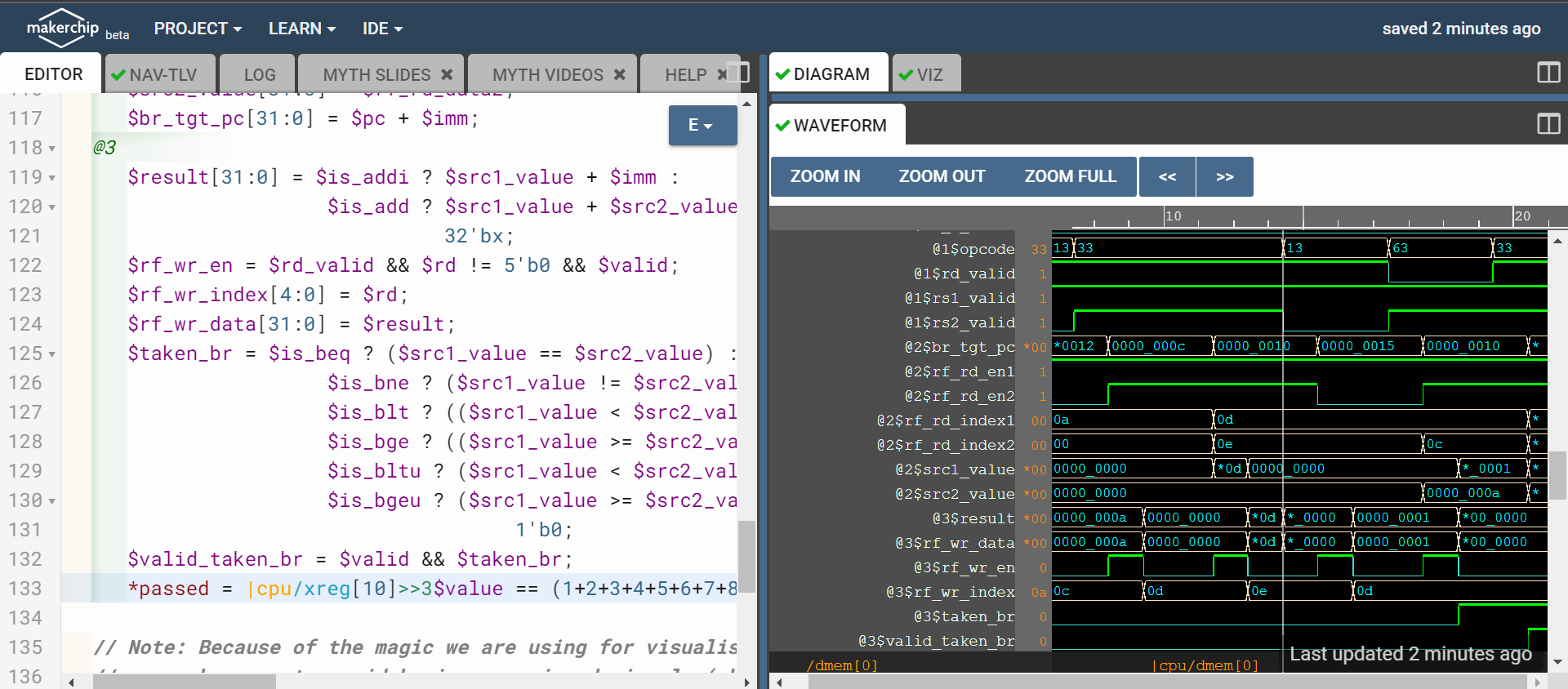Click @3$rf_wr_index signal label
1568x689 pixels.
coord(951,592)
